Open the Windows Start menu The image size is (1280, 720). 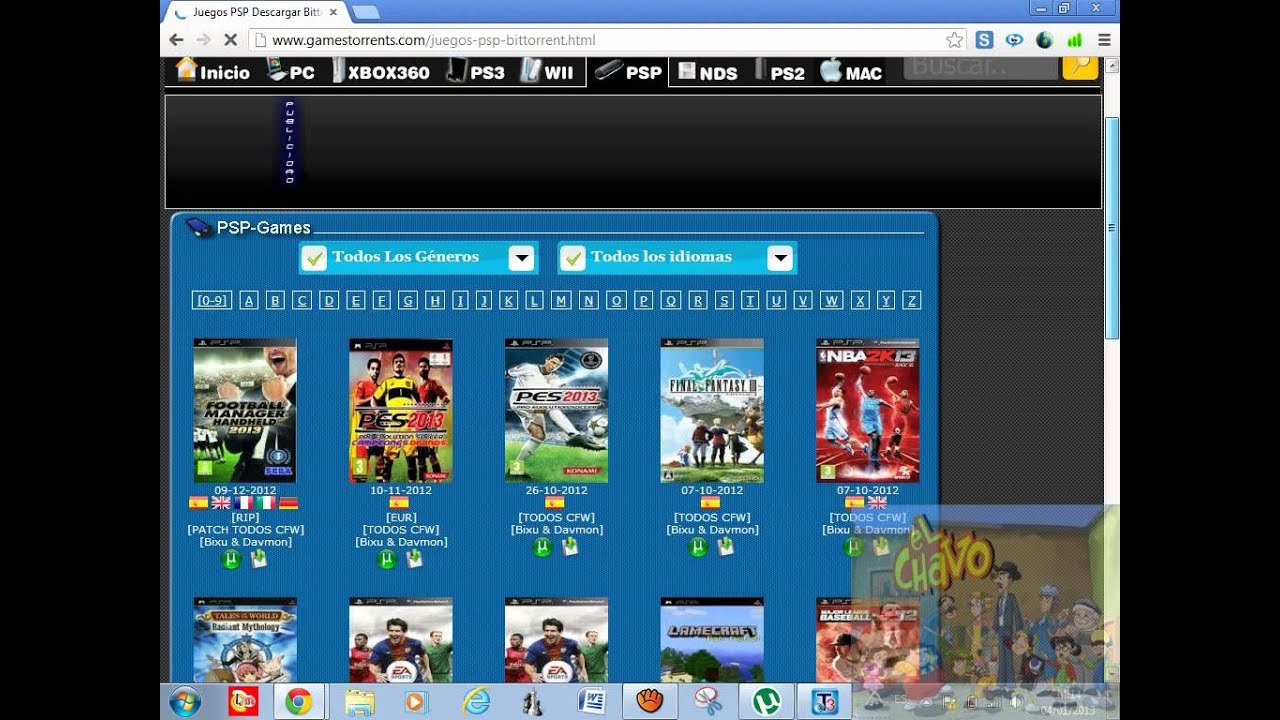coord(185,702)
